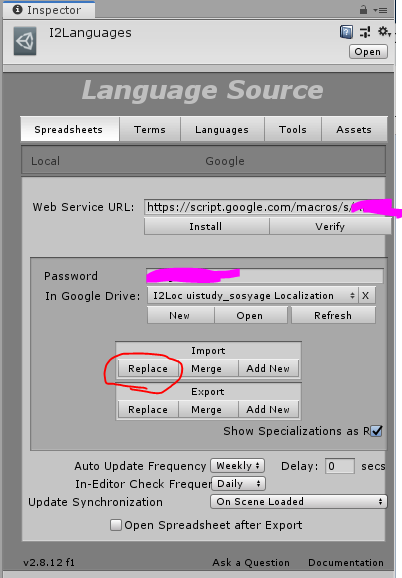Click Export Merge button

[208, 410]
